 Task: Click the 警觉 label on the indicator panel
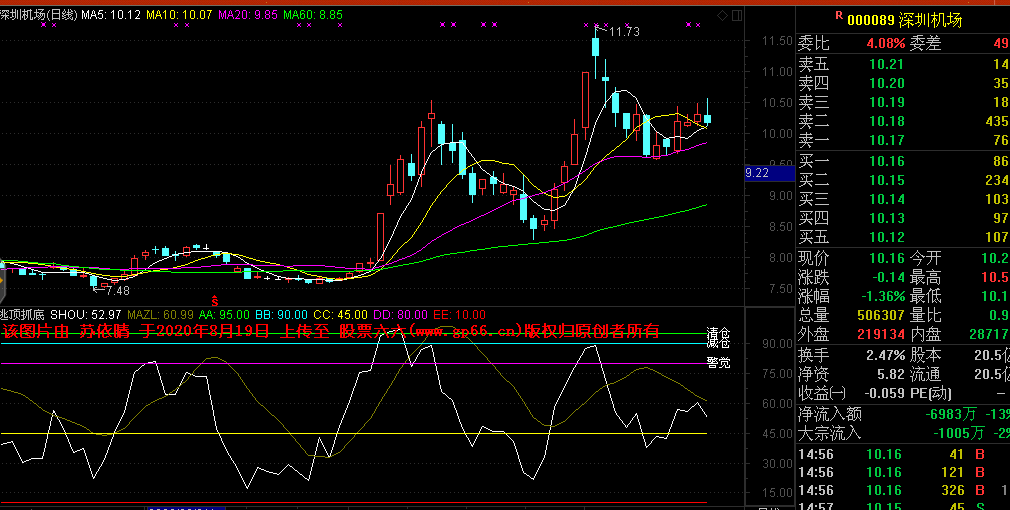pyautogui.click(x=719, y=363)
